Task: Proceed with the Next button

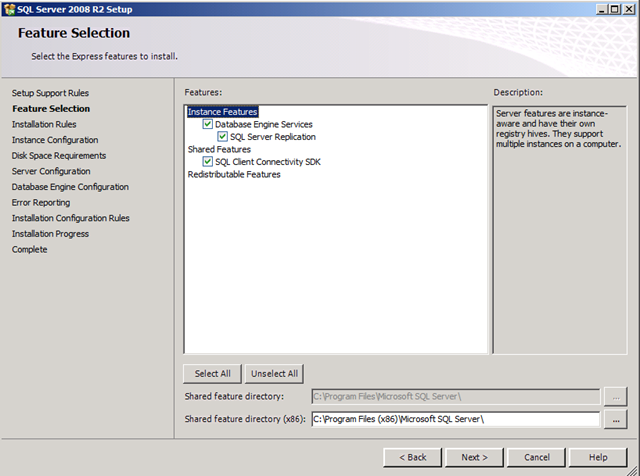Action: point(474,457)
